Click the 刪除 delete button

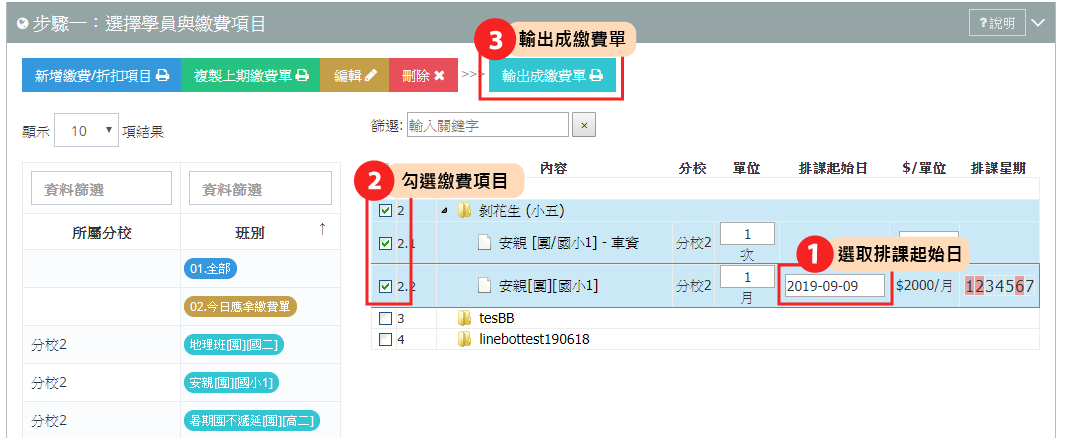coord(423,75)
